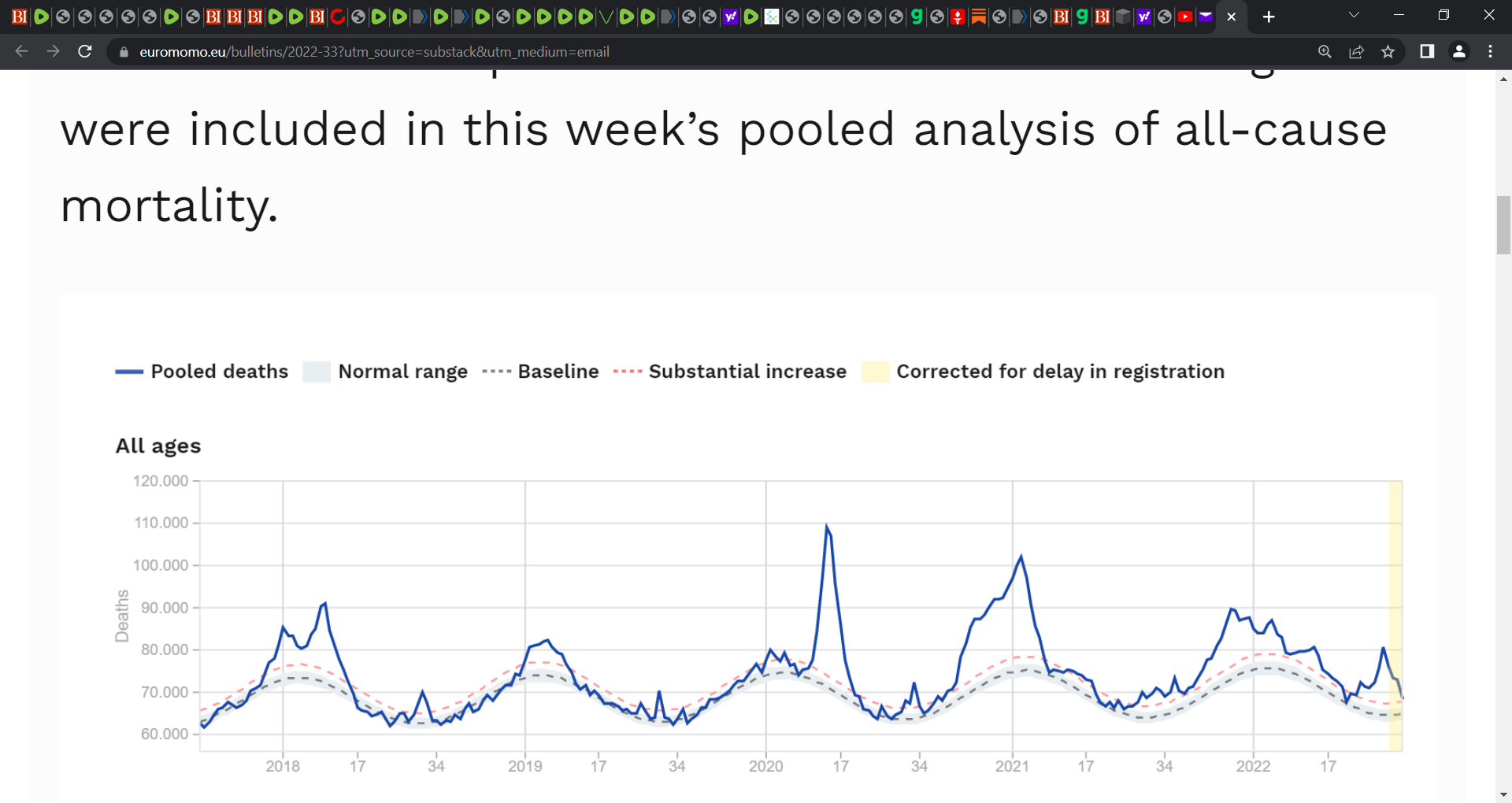The image size is (1512, 803).
Task: Switch to the YouTube tab
Action: click(x=1184, y=17)
